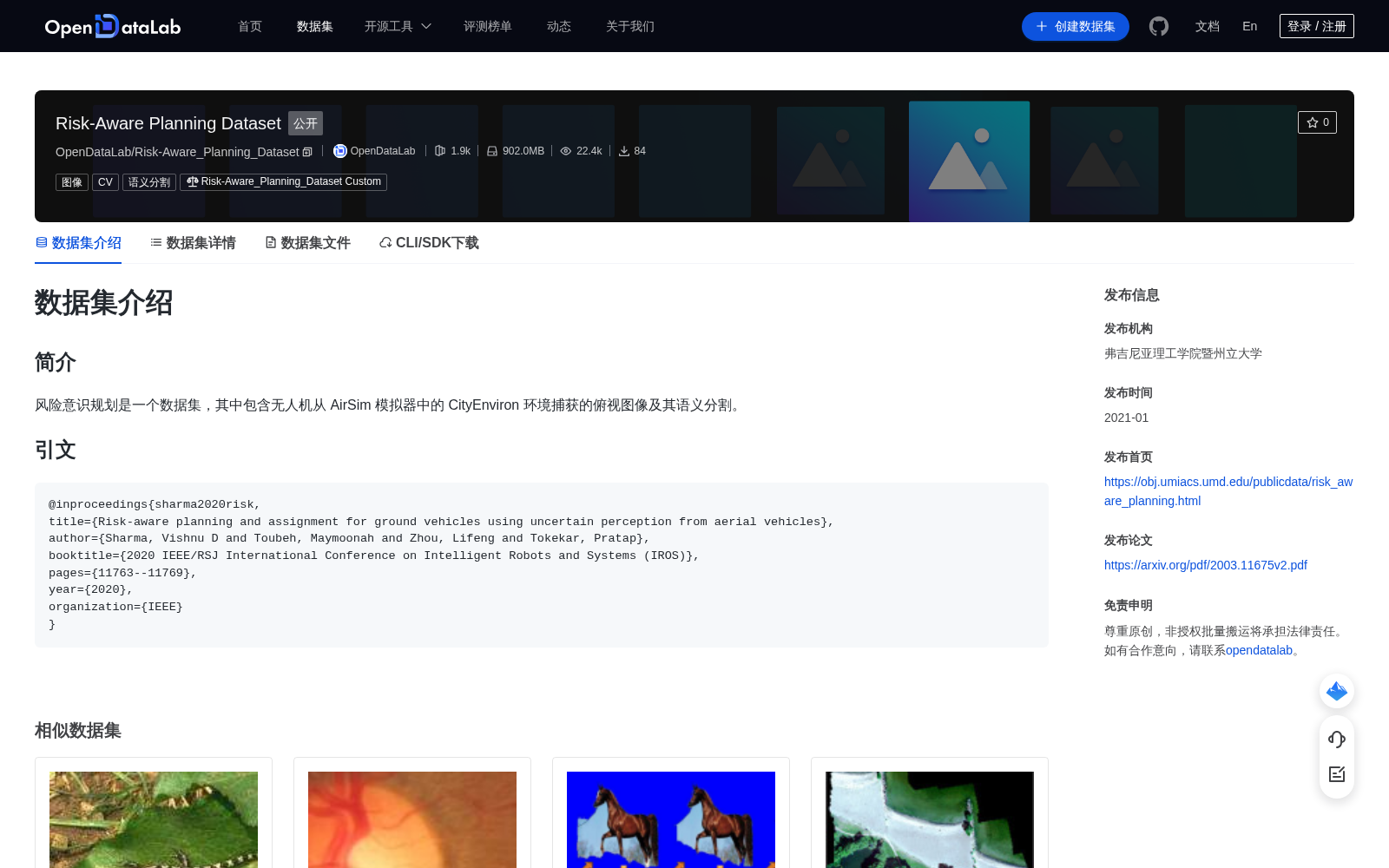Open 文档 link in header
The image size is (1389, 868).
[1208, 26]
